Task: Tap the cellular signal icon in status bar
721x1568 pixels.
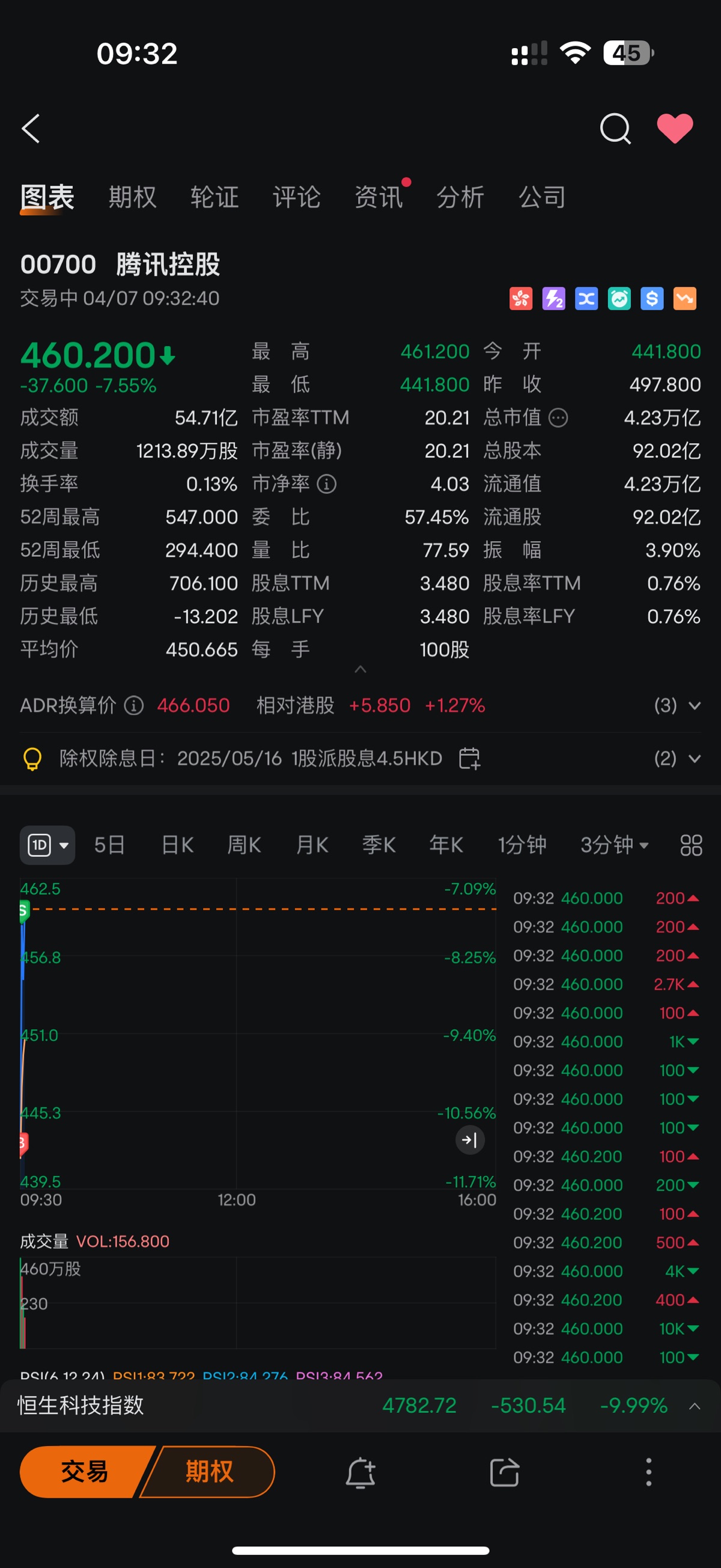Action: [x=529, y=54]
